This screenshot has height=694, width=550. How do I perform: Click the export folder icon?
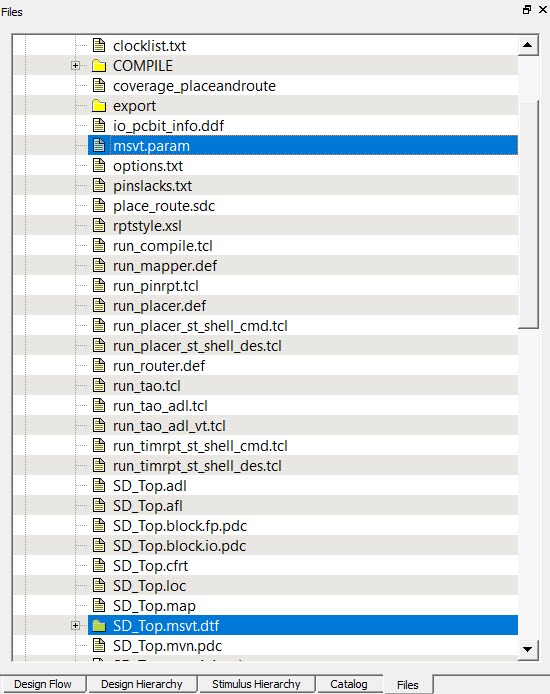tap(99, 106)
